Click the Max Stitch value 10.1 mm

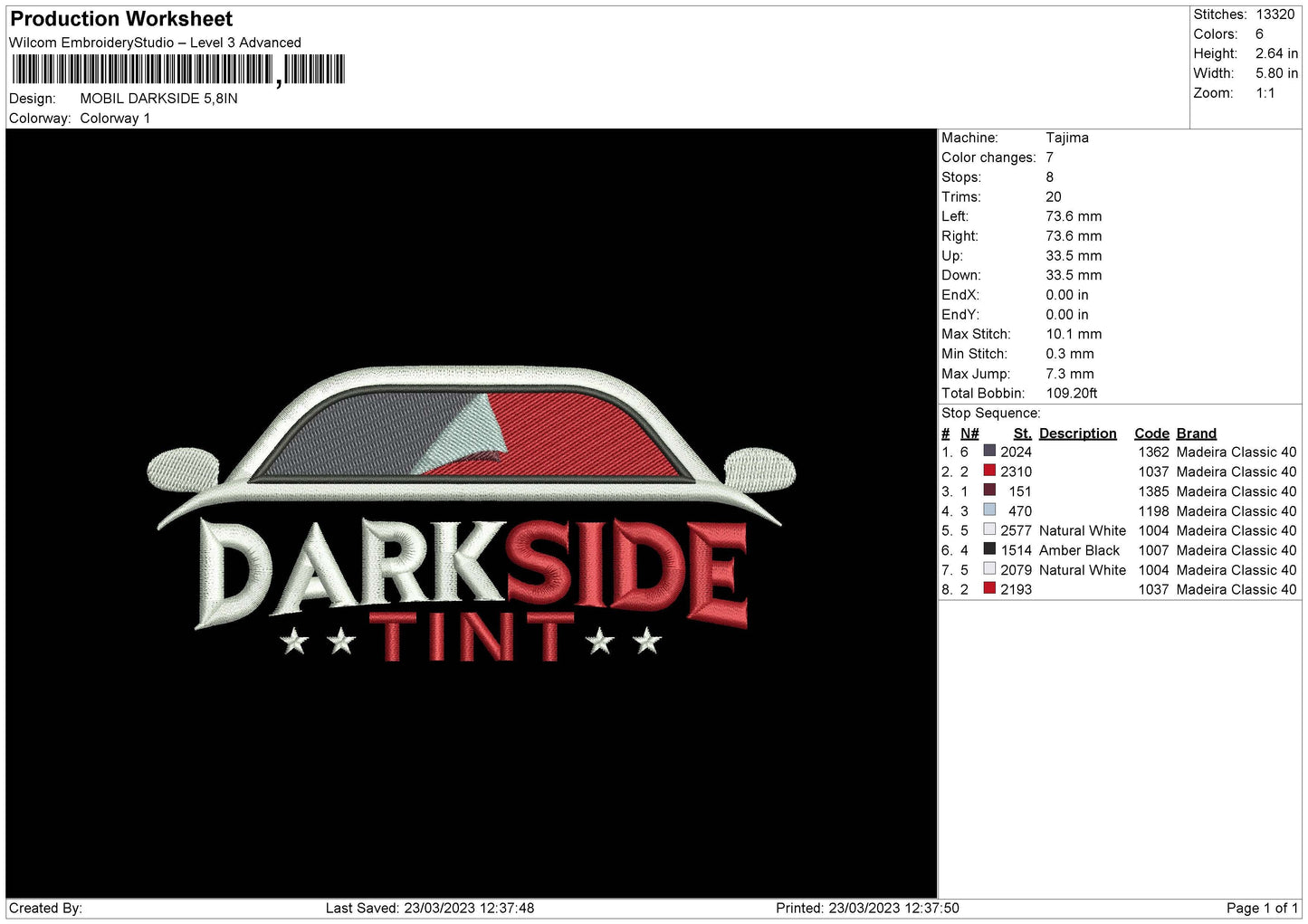(1074, 334)
